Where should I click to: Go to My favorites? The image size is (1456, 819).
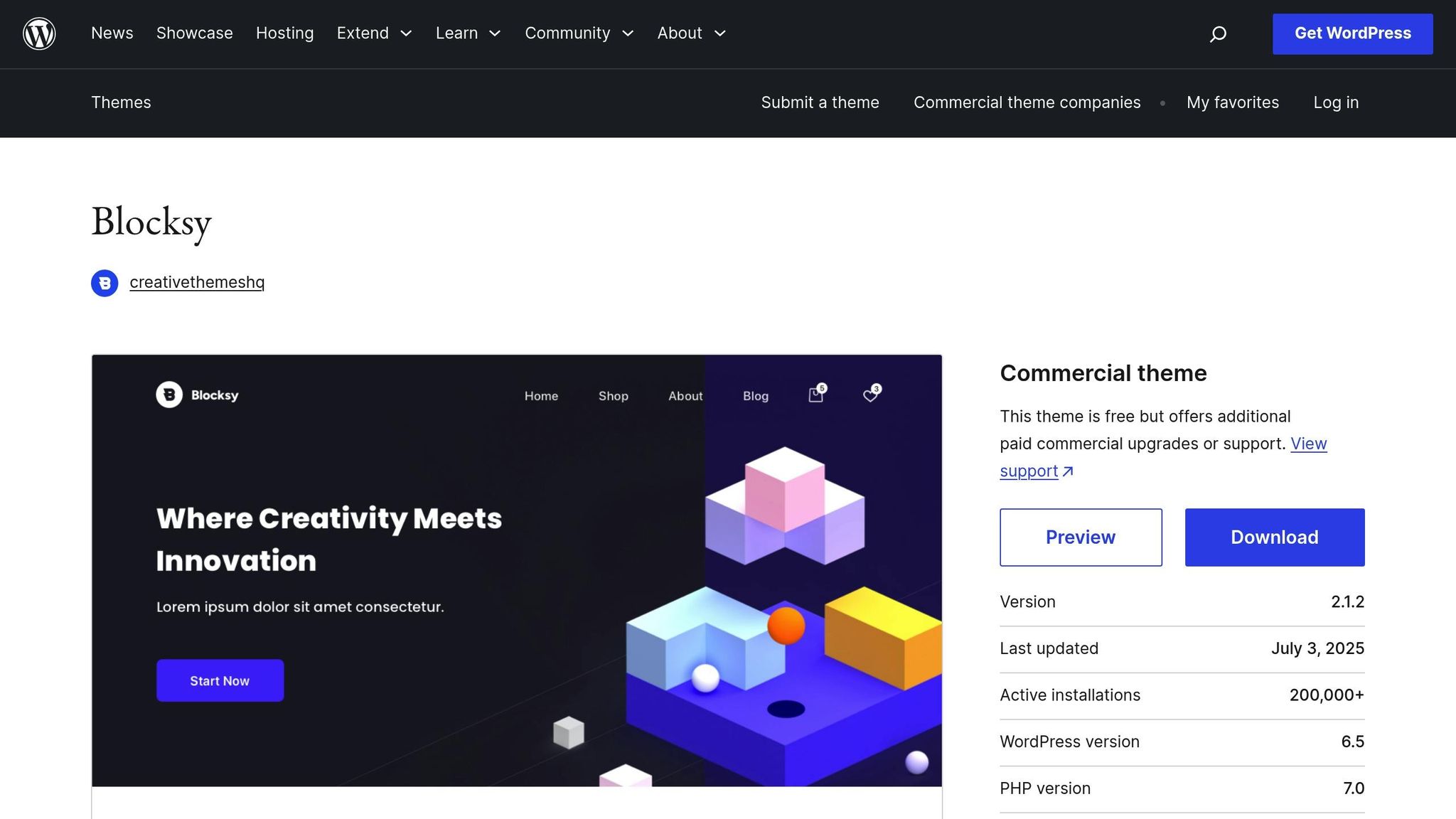[1232, 102]
